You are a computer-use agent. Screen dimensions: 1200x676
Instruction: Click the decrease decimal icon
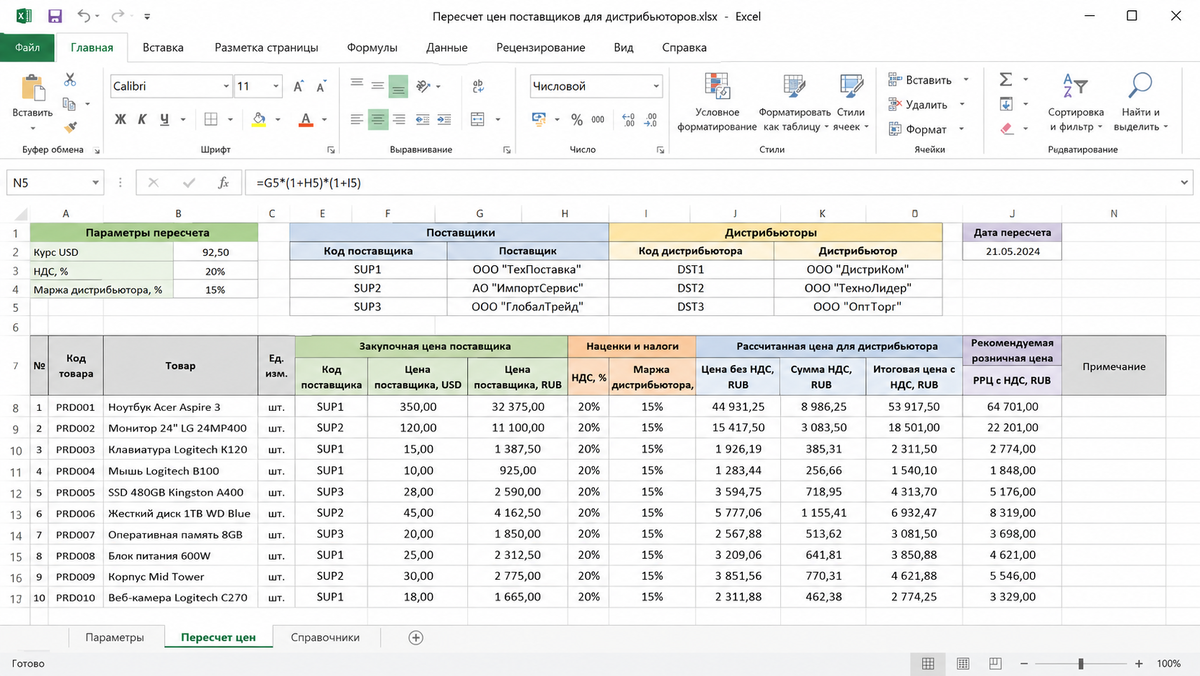(x=652, y=120)
